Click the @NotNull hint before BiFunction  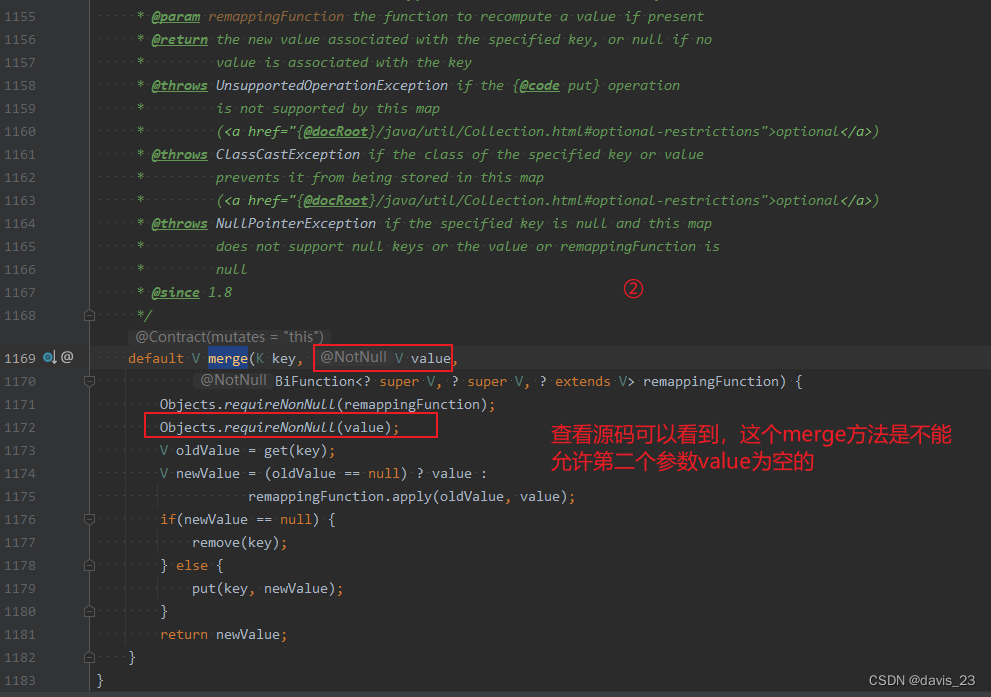tap(233, 380)
